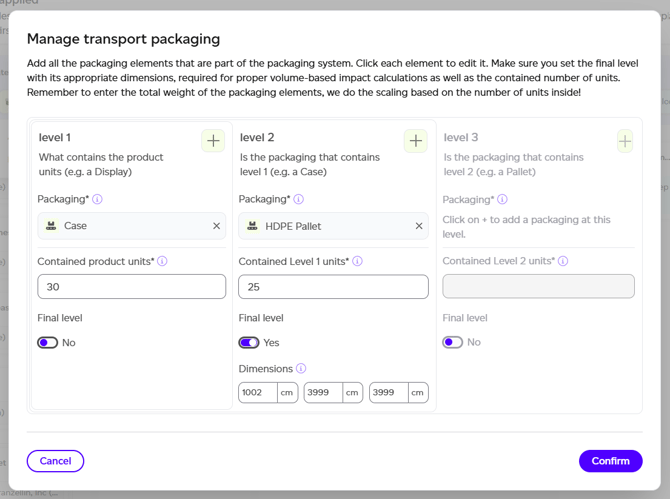The width and height of the screenshot is (670, 499).
Task: Enable Final level toggle for level 1
Action: [47, 343]
